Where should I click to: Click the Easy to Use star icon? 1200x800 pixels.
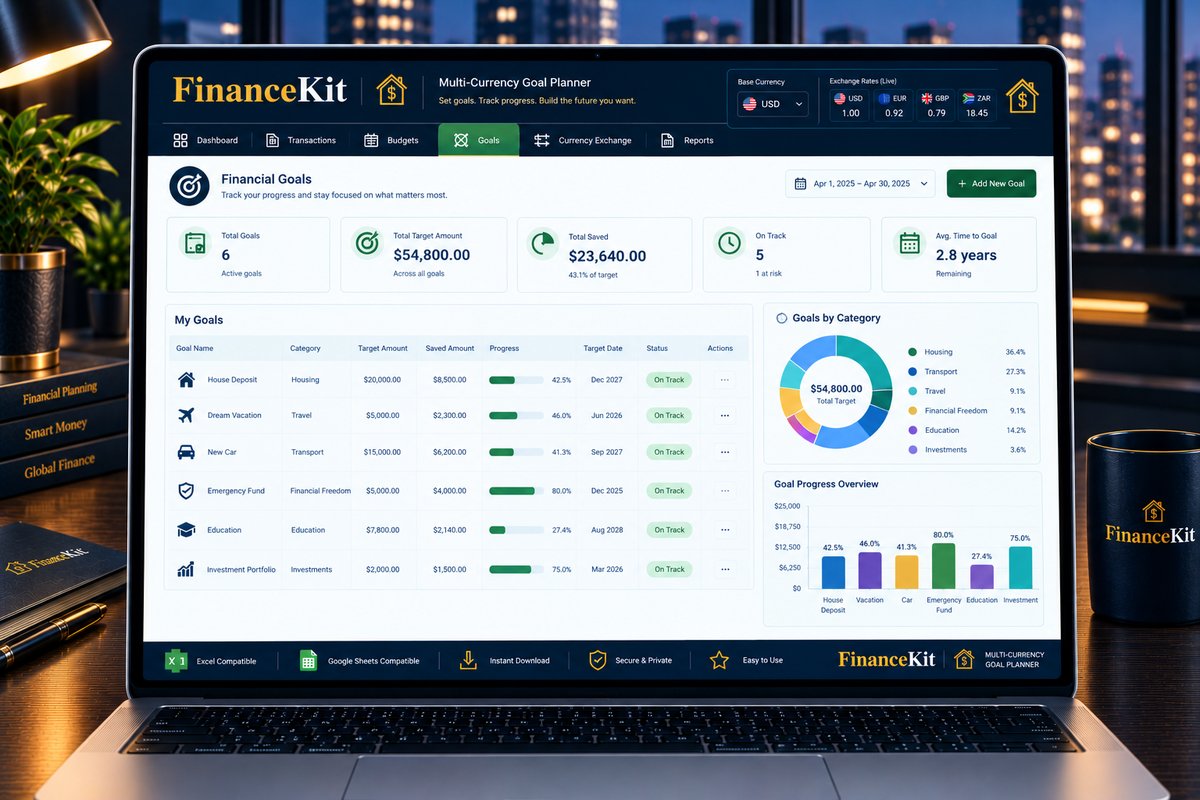(x=719, y=660)
